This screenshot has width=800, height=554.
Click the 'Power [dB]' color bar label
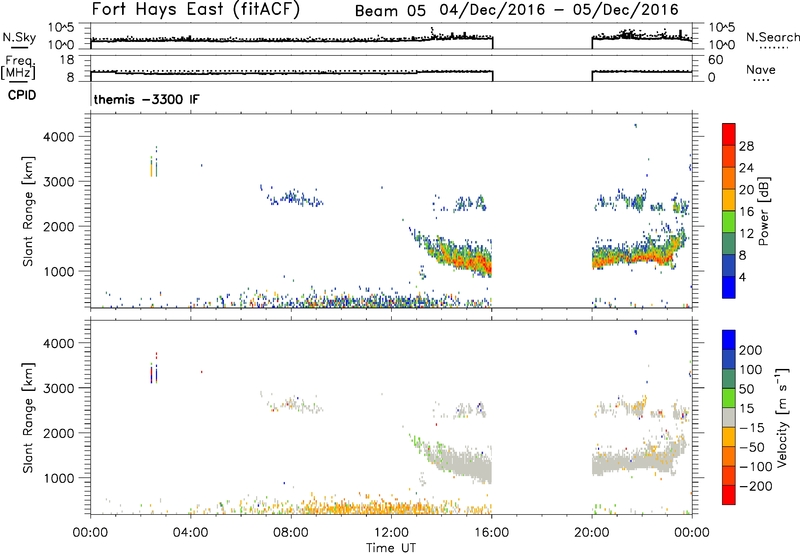tap(763, 211)
